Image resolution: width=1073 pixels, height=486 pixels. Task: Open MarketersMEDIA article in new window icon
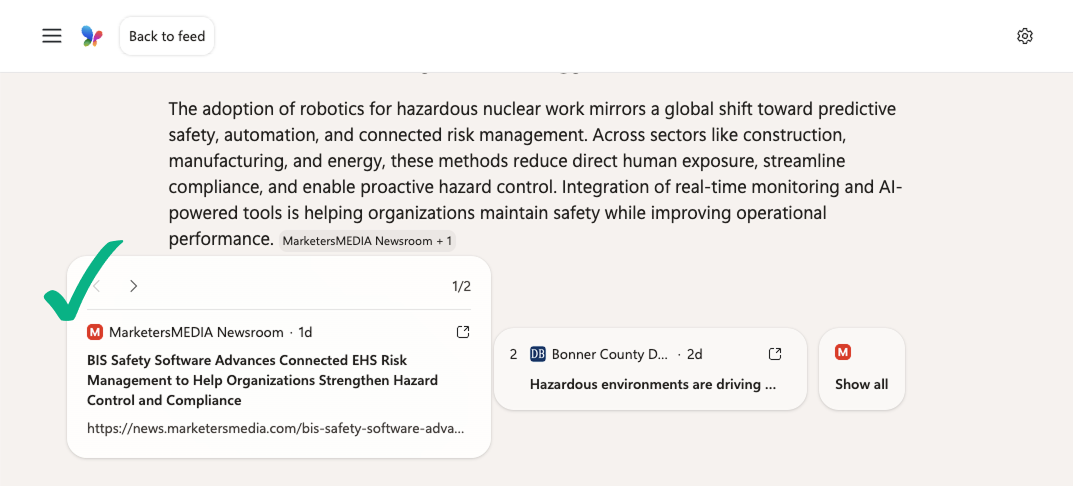pyautogui.click(x=463, y=332)
